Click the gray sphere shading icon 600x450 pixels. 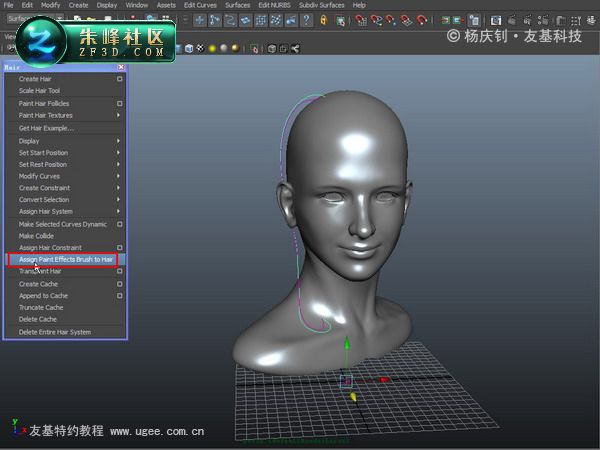tap(224, 49)
